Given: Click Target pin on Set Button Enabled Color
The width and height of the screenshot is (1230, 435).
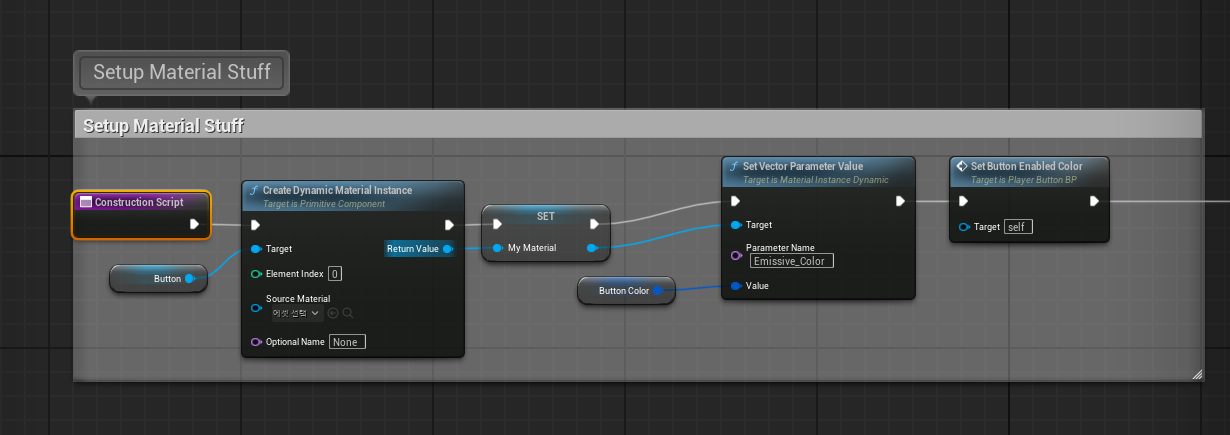Looking at the screenshot, I should click(x=963, y=227).
